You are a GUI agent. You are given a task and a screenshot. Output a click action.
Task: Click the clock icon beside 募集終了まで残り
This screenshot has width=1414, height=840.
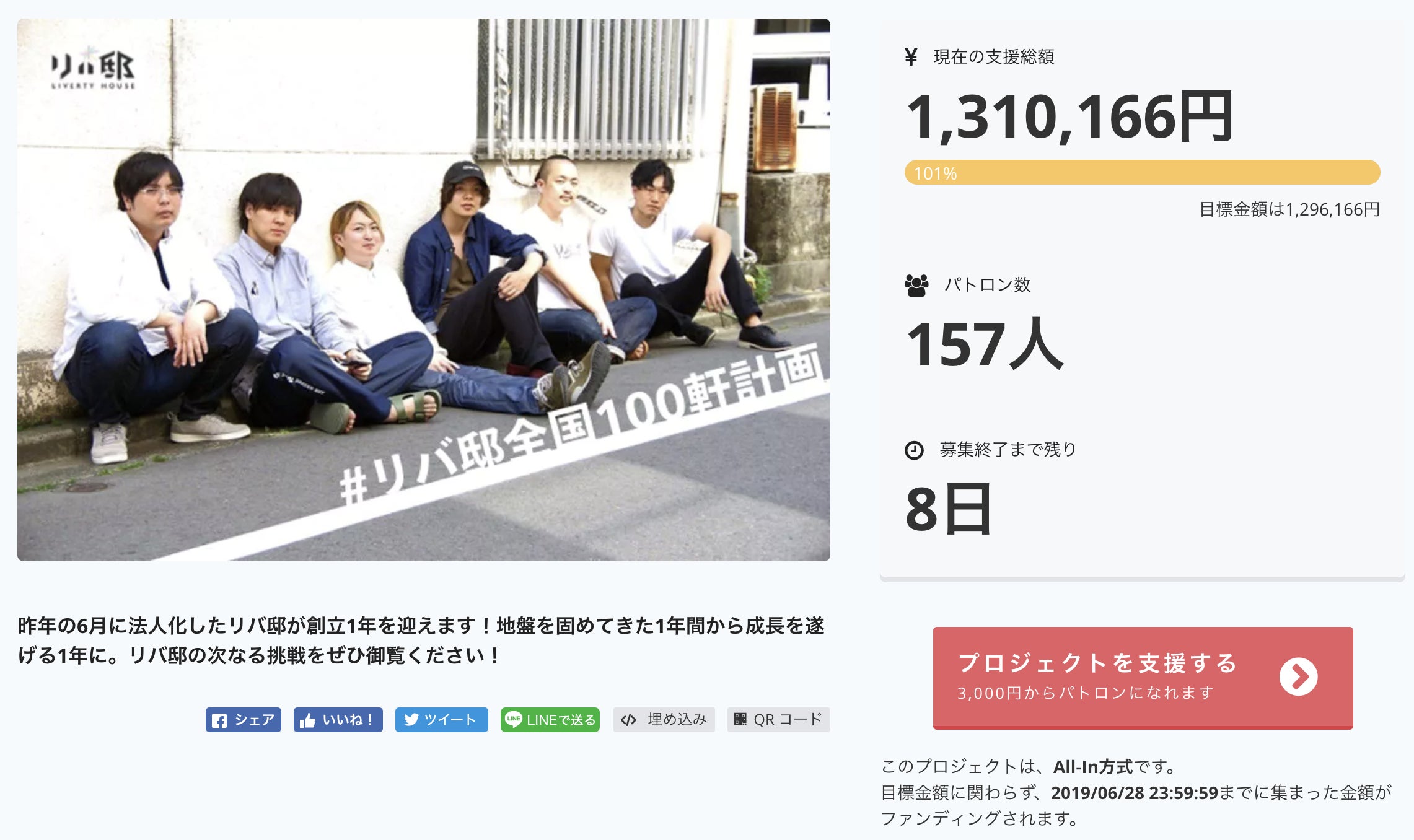914,450
